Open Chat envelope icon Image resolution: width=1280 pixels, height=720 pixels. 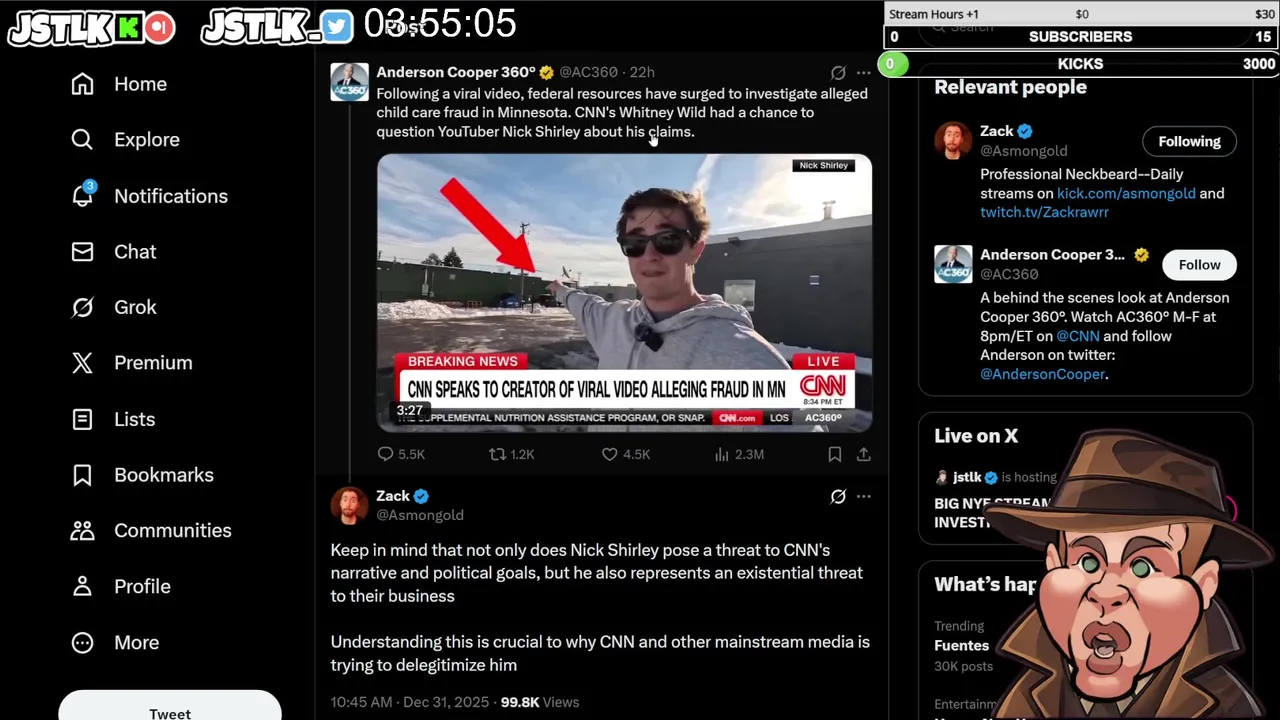tap(82, 252)
